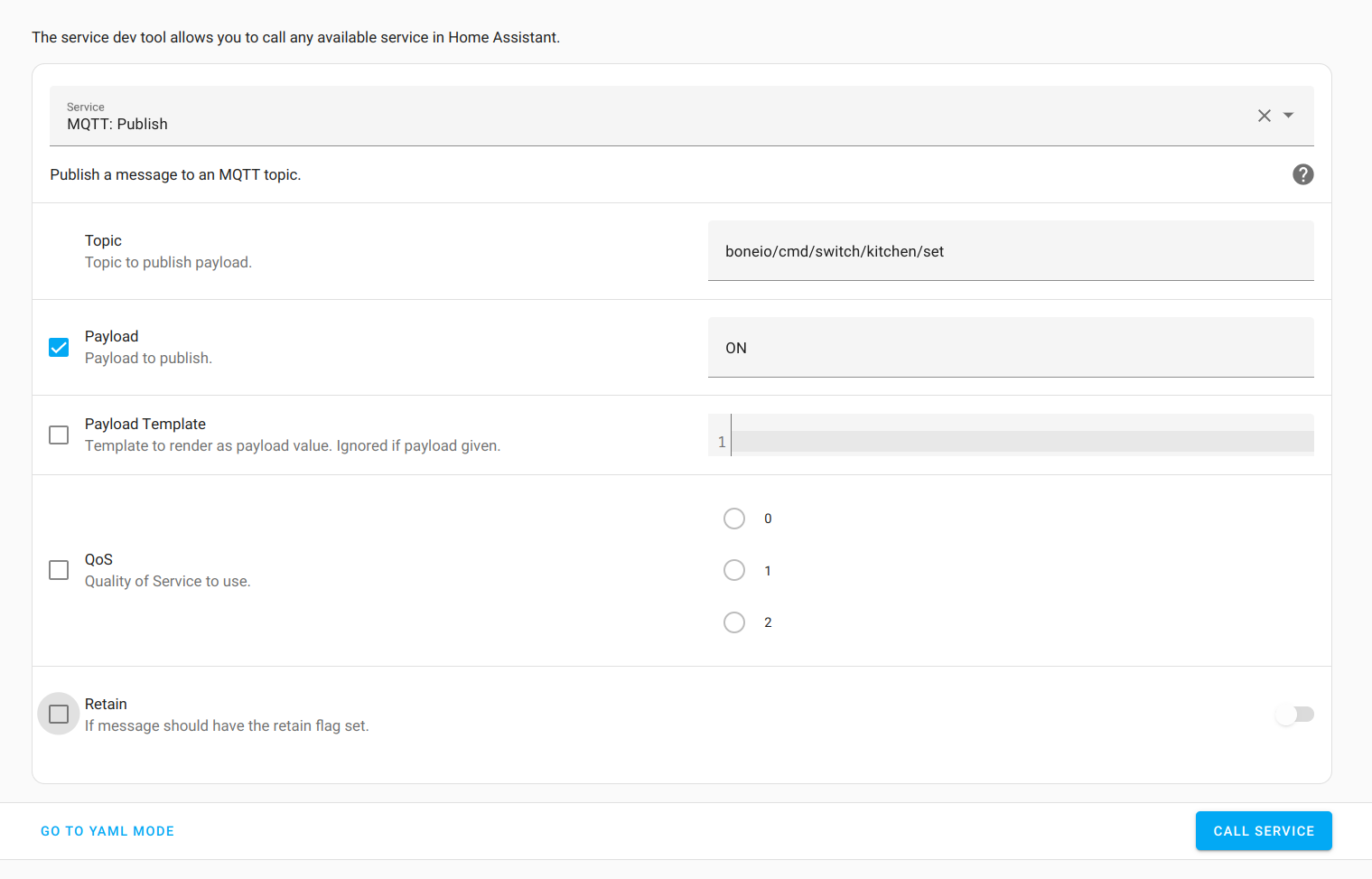Click the Call Service button
This screenshot has height=879, width=1372.
point(1264,830)
